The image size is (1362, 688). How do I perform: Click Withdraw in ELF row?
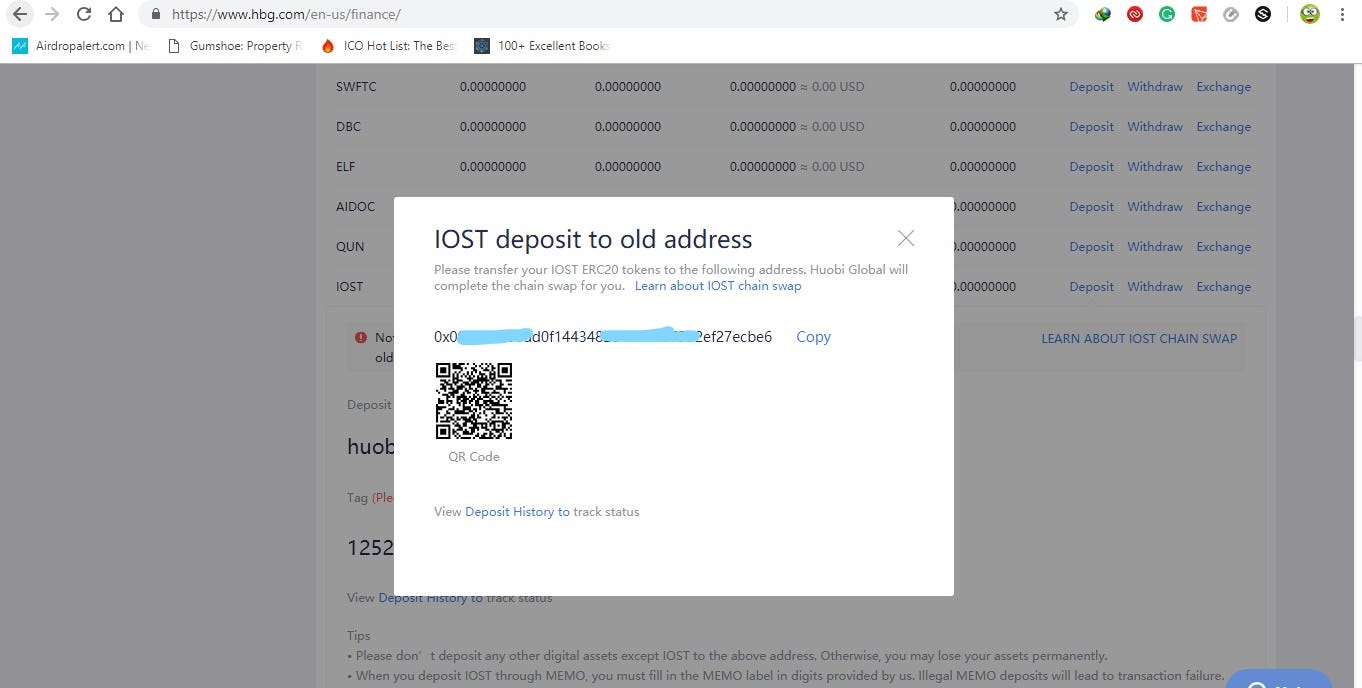[x=1155, y=167]
